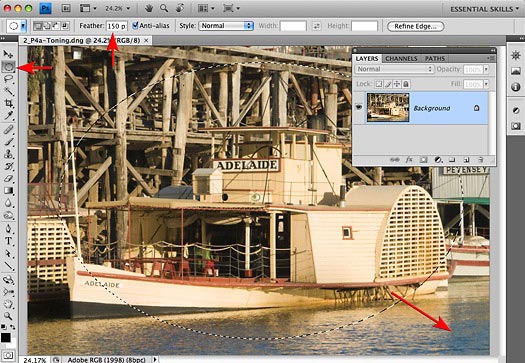Toggle Lock all

point(406,84)
